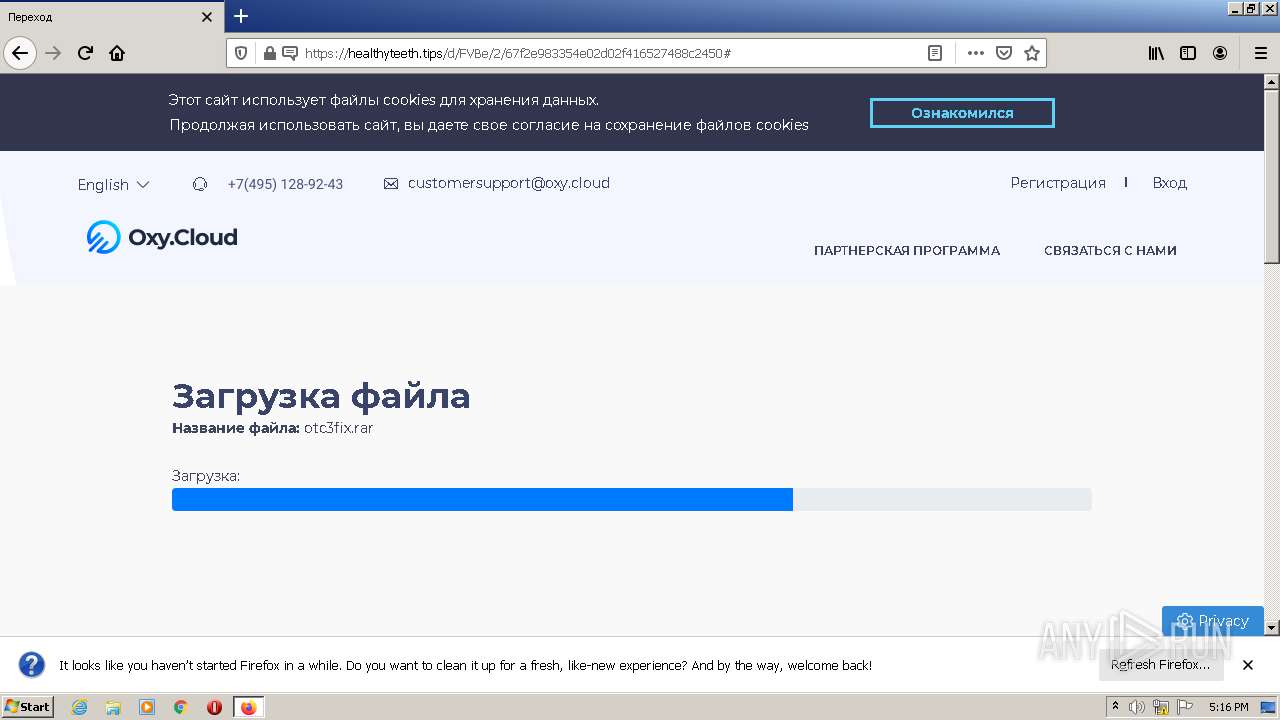Open the Windows Start menu
1280x720 pixels.
coord(28,707)
